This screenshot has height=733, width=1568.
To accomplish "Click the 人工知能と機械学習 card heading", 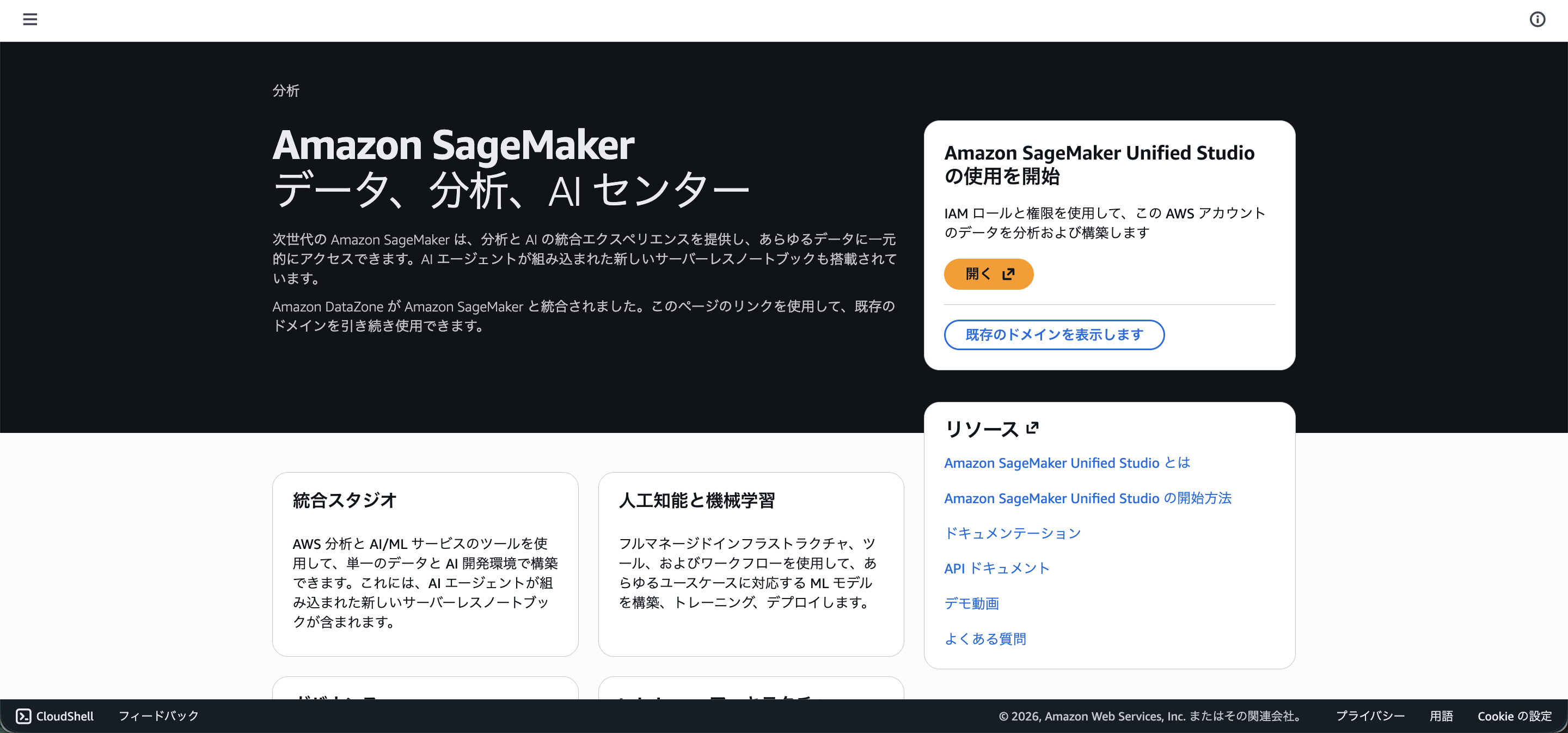I will (x=697, y=500).
